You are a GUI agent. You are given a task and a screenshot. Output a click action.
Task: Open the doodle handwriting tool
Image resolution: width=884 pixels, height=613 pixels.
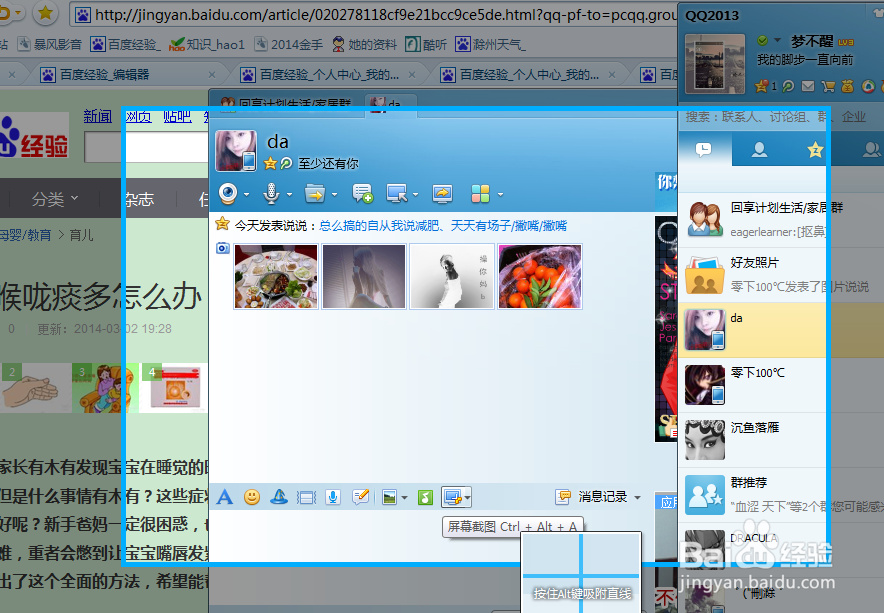359,497
